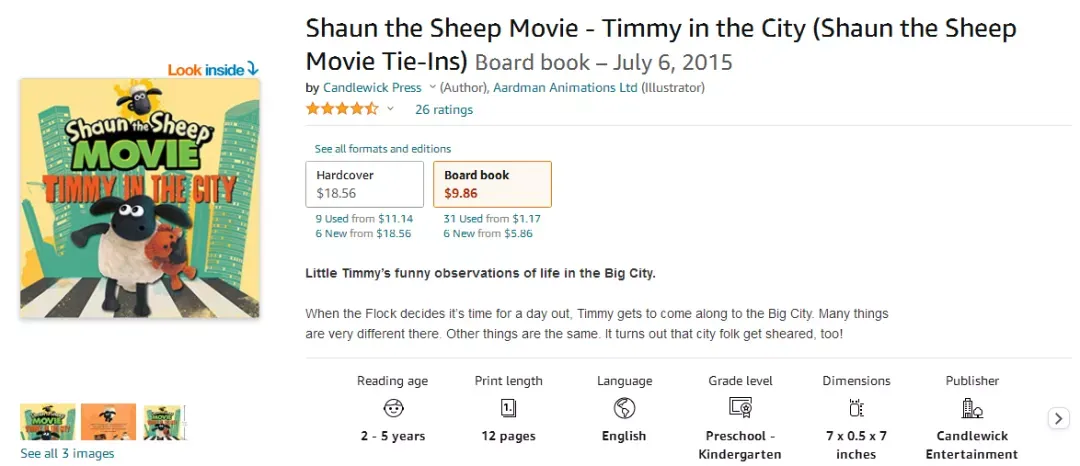1080x466 pixels.
Task: Show next product details with right arrow
Action: click(1059, 418)
